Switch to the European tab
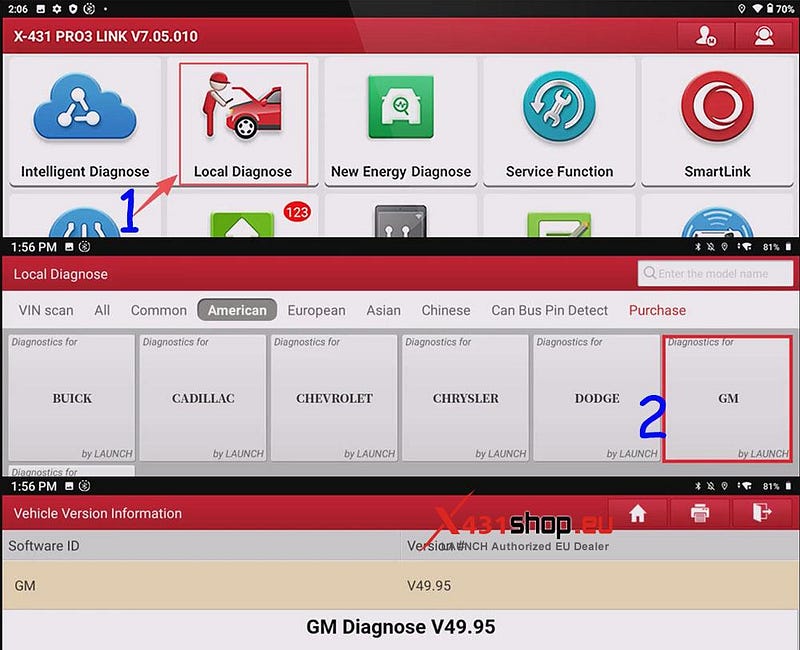Image resolution: width=800 pixels, height=650 pixels. pyautogui.click(x=316, y=310)
